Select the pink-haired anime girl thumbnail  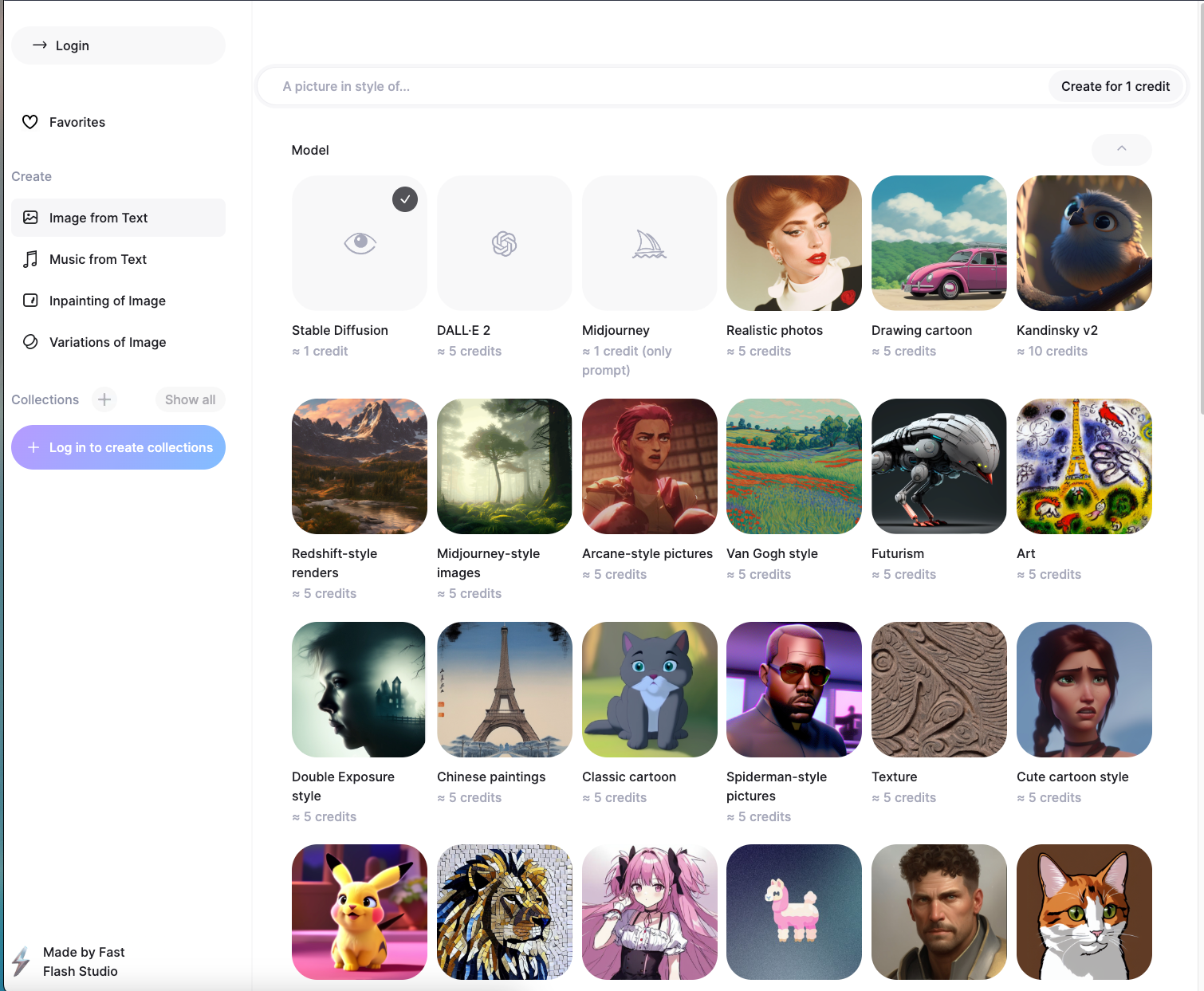point(650,912)
